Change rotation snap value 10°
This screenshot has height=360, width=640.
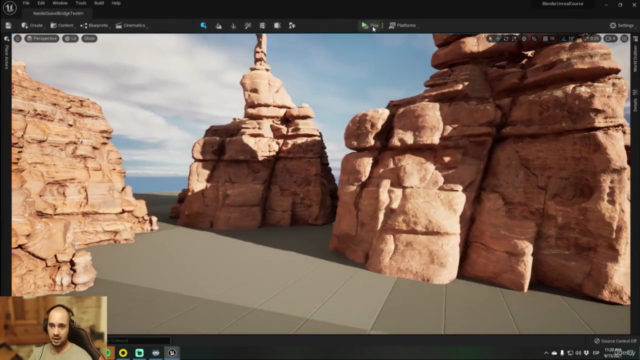(571, 39)
